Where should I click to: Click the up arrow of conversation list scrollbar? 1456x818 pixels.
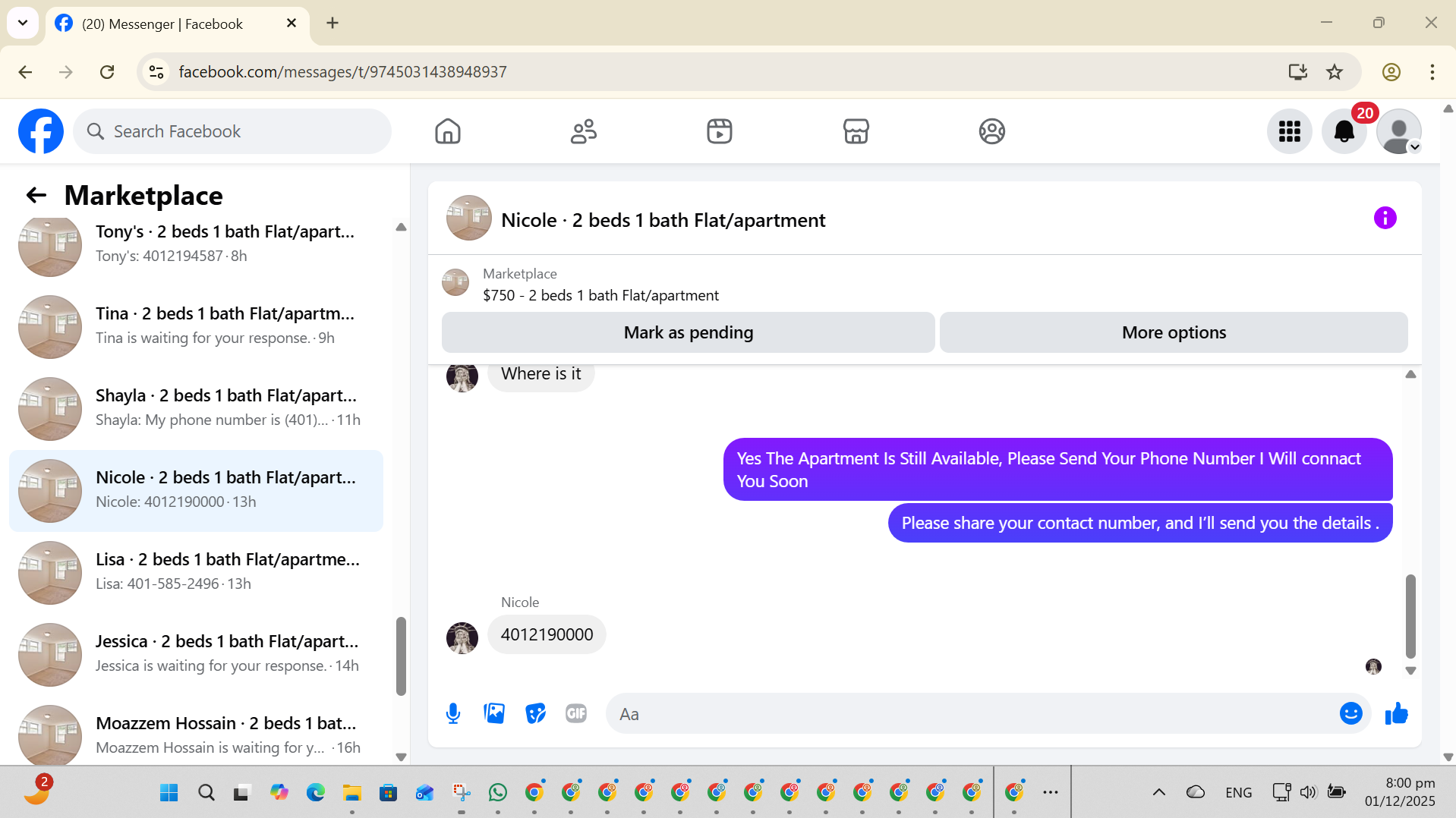tap(401, 227)
